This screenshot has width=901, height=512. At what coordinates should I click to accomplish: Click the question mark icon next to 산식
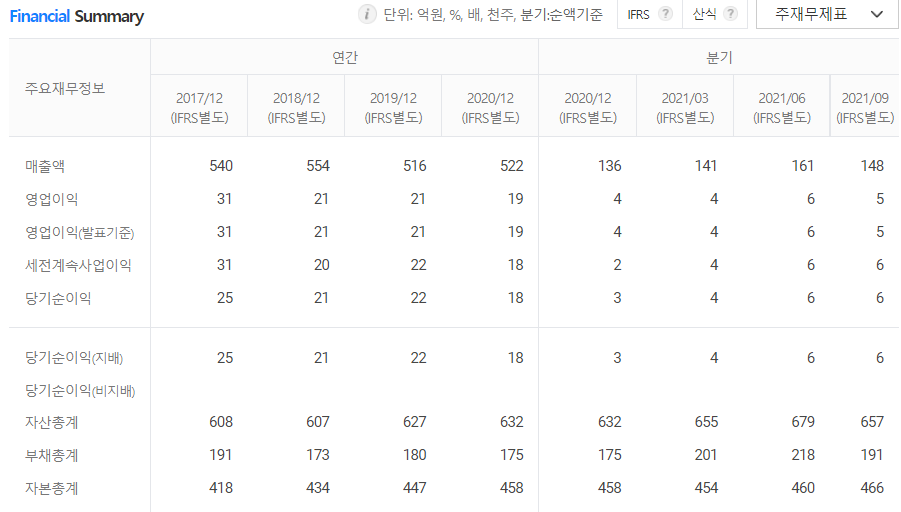coord(730,14)
